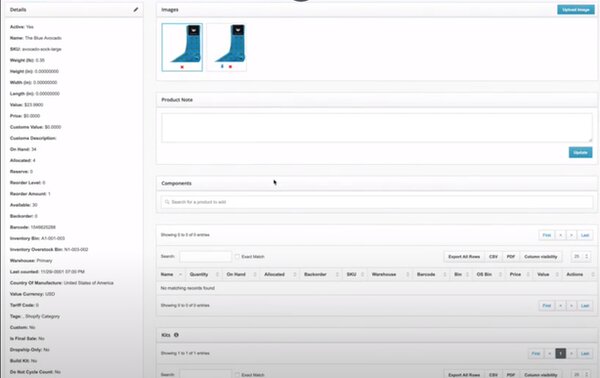Export Components table as CSV

click(x=493, y=256)
